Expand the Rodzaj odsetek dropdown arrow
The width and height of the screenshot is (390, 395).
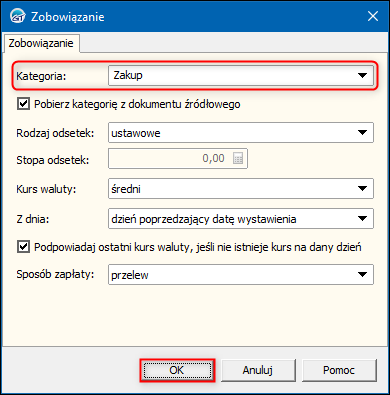click(362, 133)
